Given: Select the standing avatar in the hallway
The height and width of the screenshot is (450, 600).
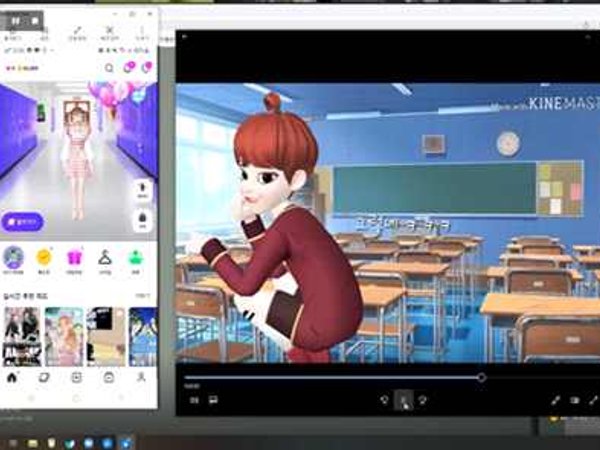Looking at the screenshot, I should [x=78, y=161].
